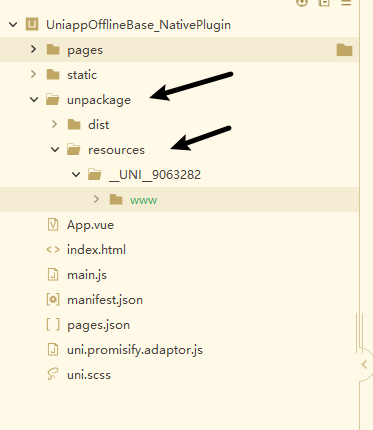Click the App.vue file icon

(x=53, y=224)
